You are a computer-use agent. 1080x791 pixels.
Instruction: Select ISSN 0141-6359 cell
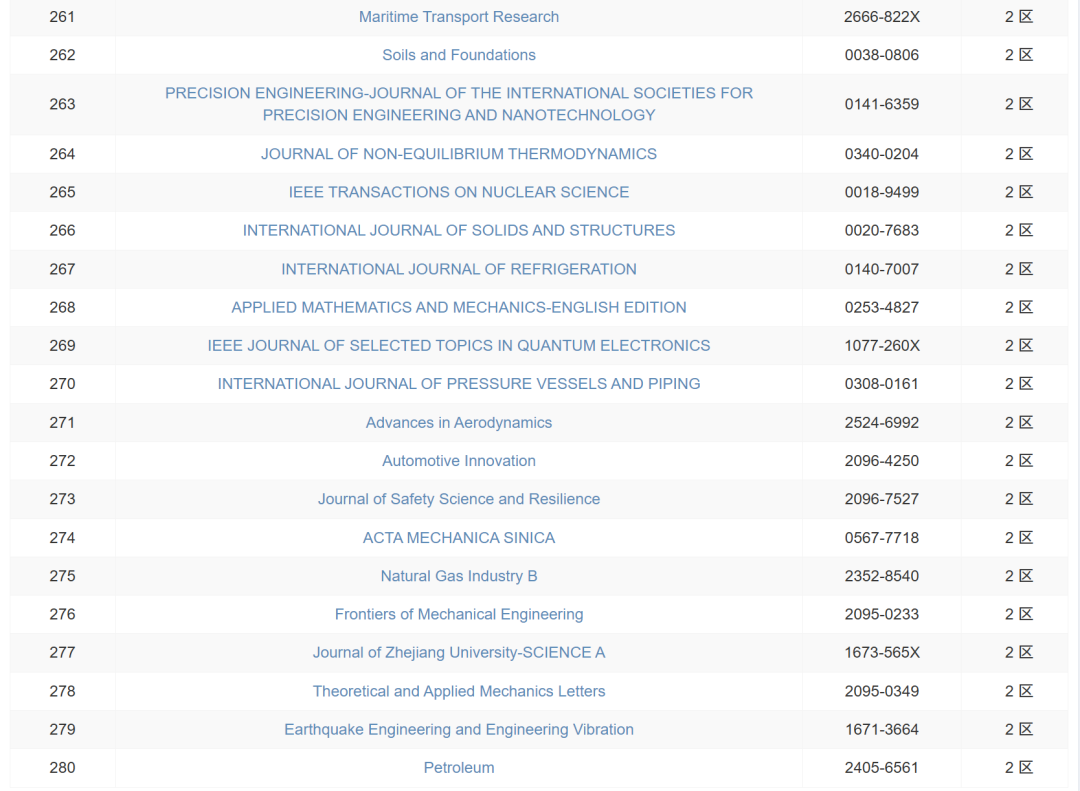[882, 104]
